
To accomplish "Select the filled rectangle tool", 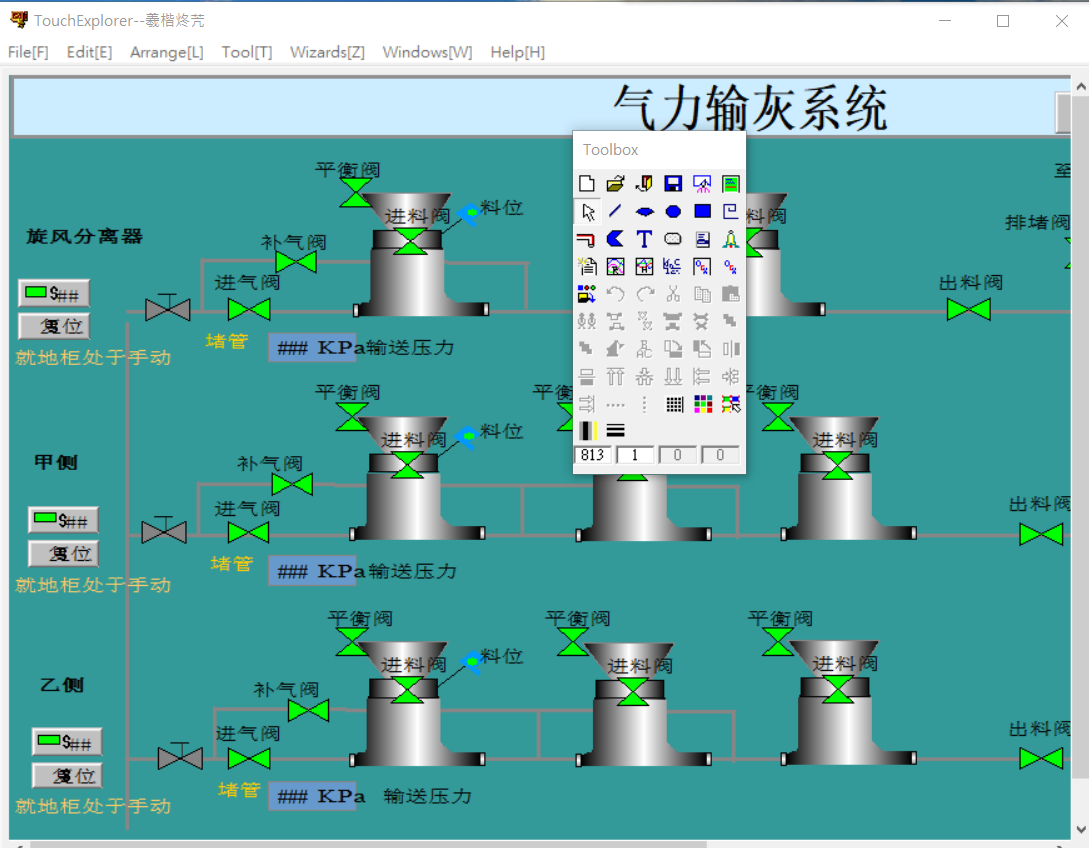I will 702,212.
